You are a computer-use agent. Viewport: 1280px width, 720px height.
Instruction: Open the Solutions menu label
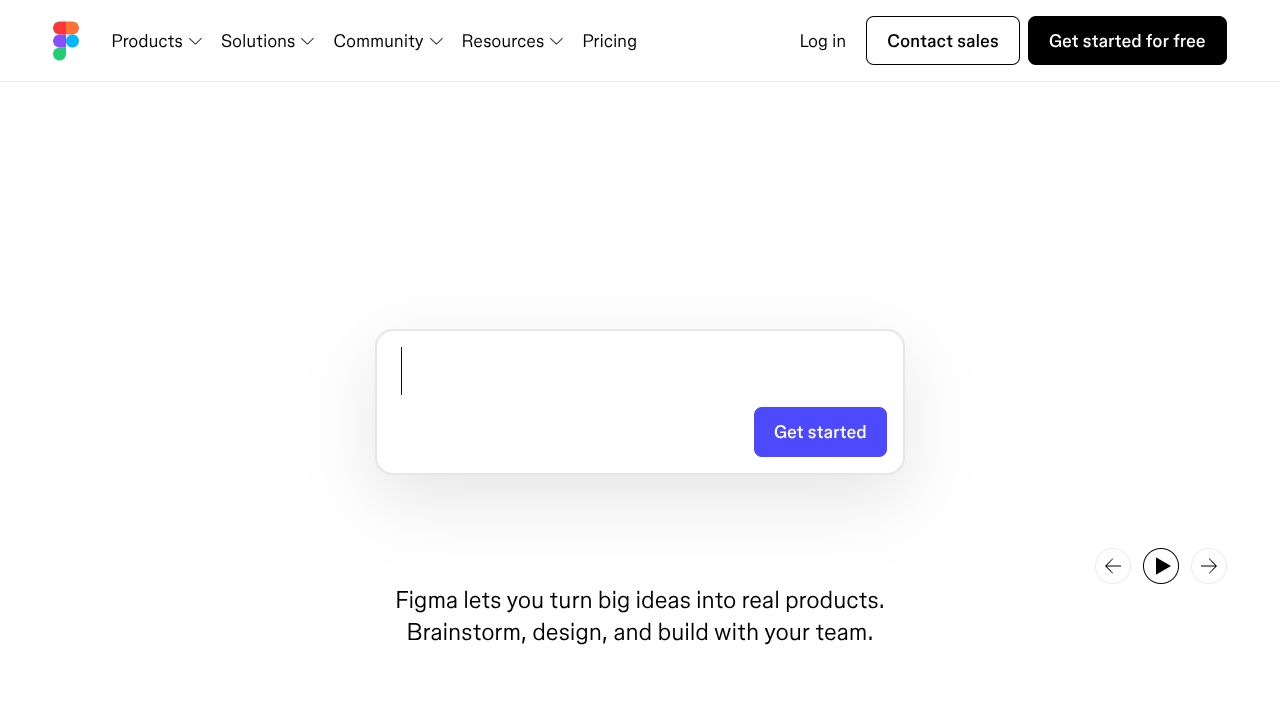[x=258, y=41]
